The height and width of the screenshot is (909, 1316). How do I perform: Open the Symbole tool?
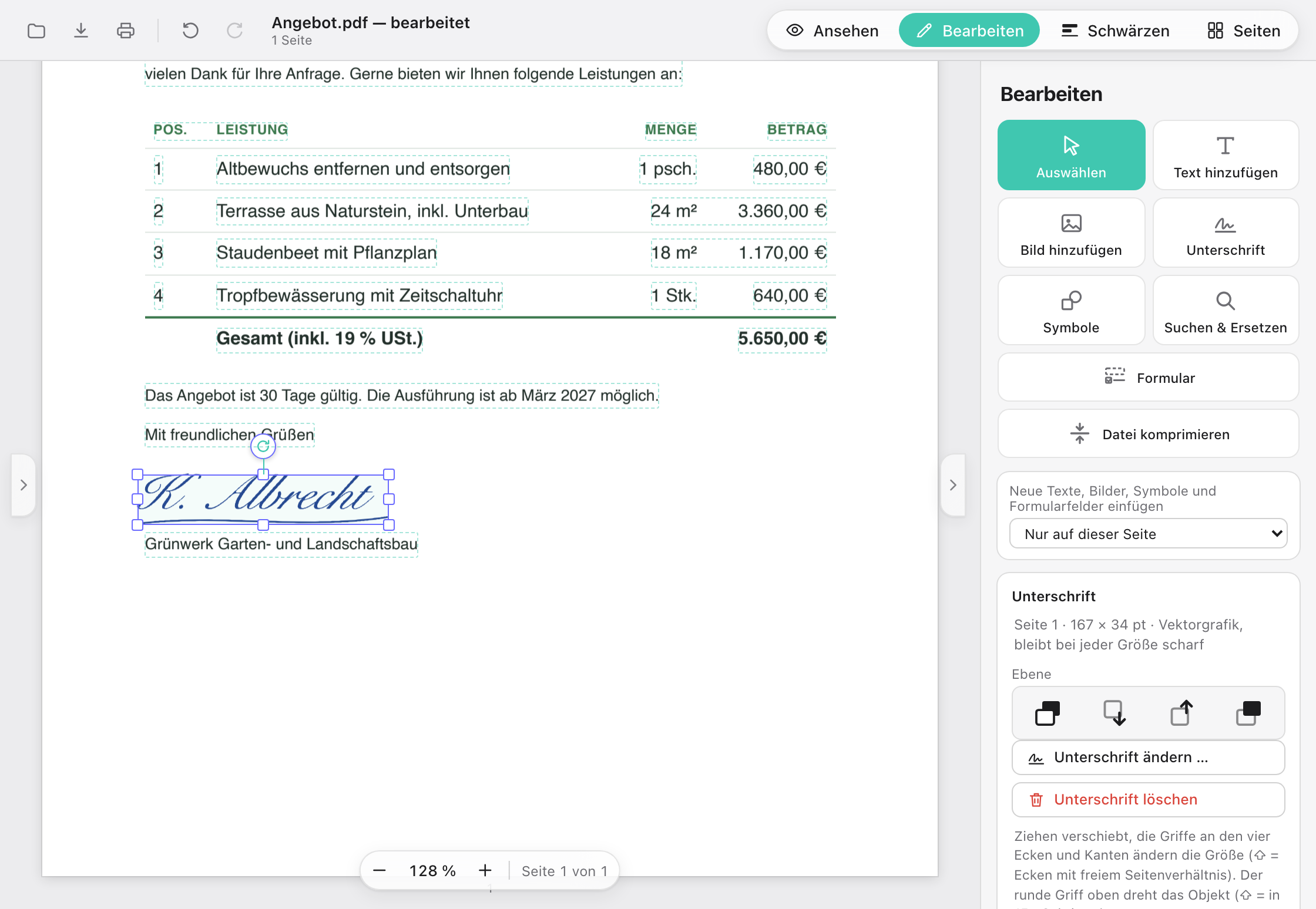click(x=1071, y=310)
